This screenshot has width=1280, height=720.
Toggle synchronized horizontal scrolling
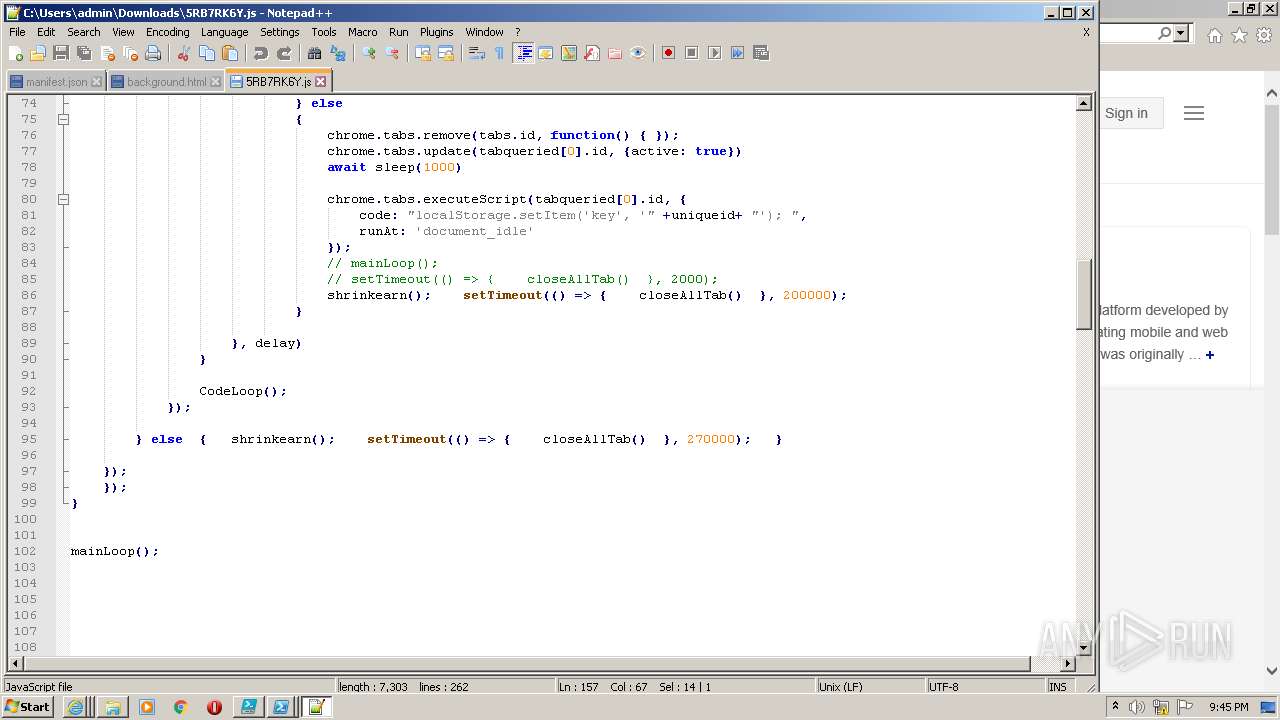446,53
